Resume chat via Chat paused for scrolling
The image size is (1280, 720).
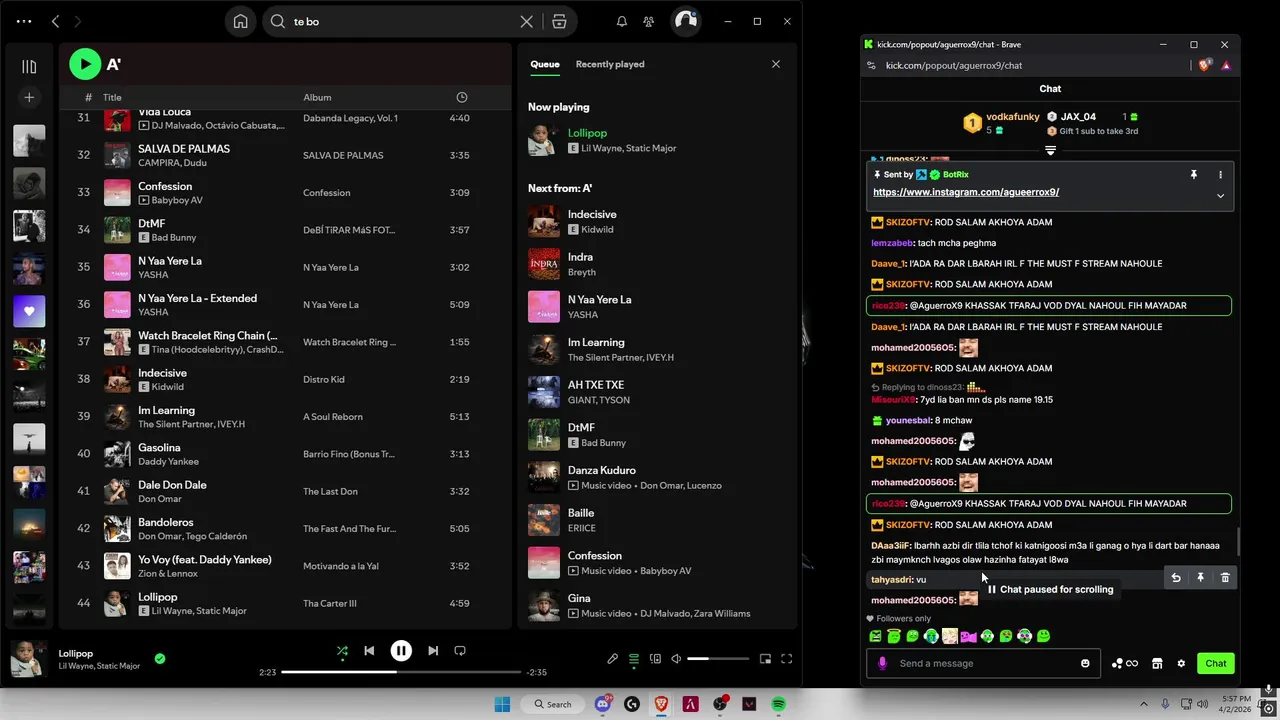1050,589
